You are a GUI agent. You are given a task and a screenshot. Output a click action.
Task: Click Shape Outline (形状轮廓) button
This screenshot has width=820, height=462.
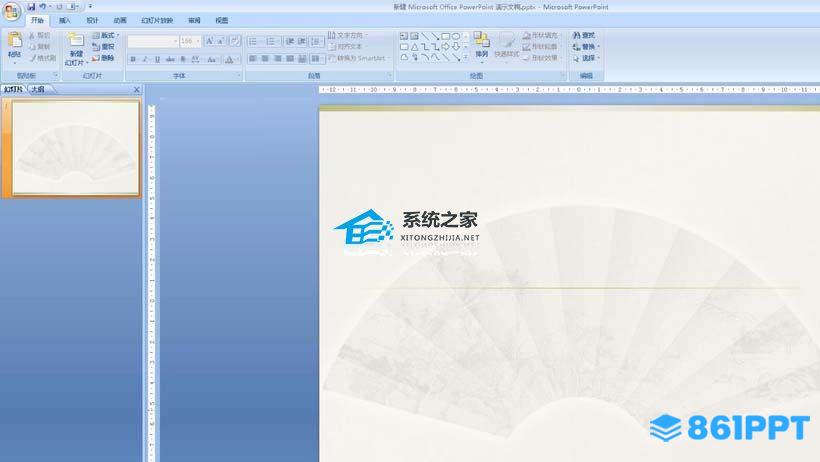click(540, 47)
